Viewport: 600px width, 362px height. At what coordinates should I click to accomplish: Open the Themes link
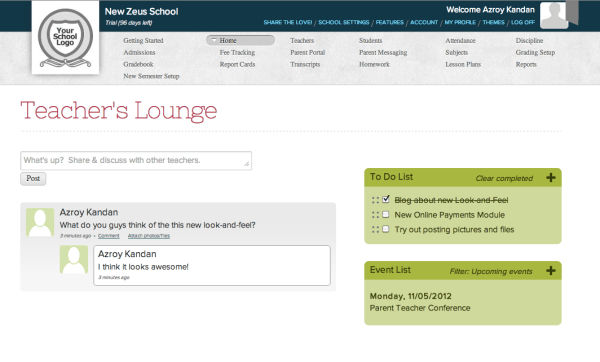tap(494, 23)
